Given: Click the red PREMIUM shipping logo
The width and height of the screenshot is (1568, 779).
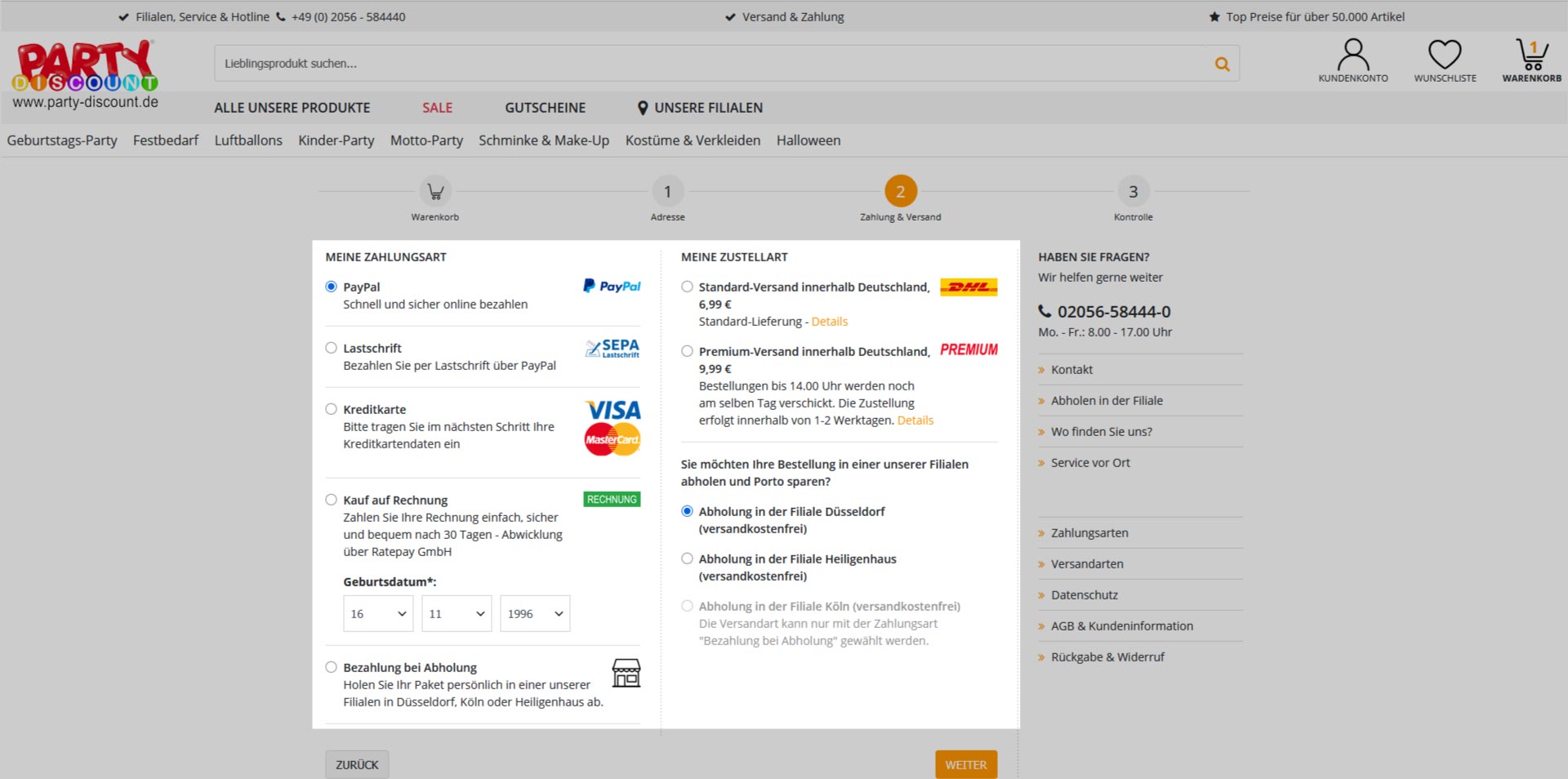Looking at the screenshot, I should pyautogui.click(x=969, y=349).
